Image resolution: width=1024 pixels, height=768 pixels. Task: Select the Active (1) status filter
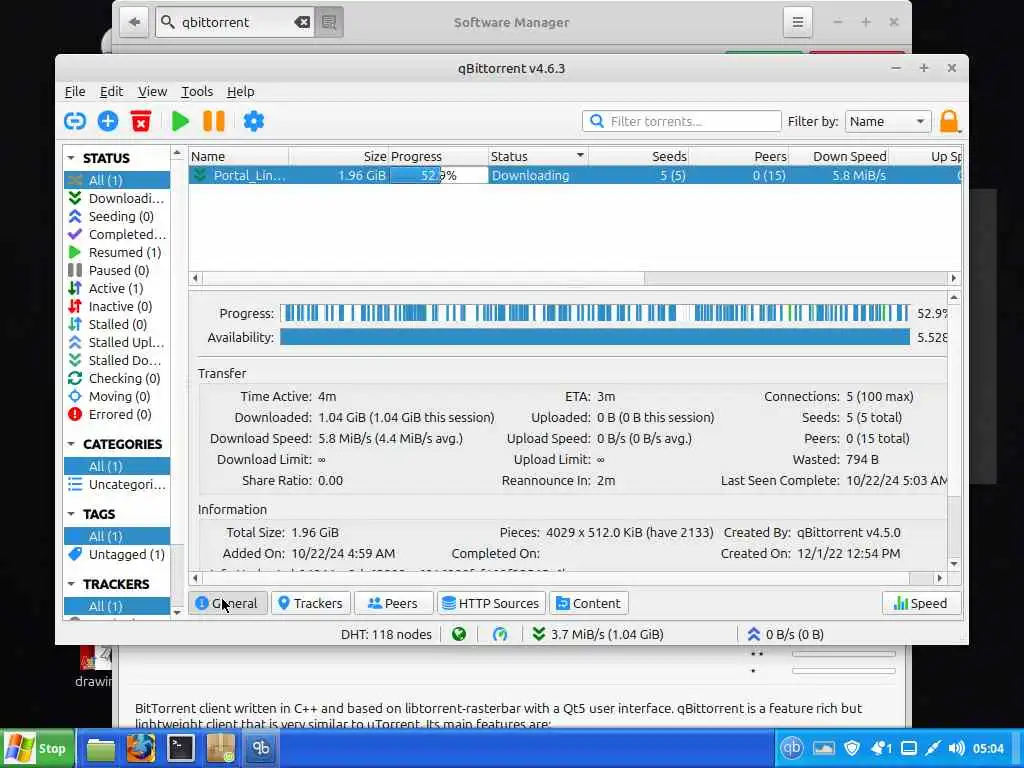click(117, 288)
